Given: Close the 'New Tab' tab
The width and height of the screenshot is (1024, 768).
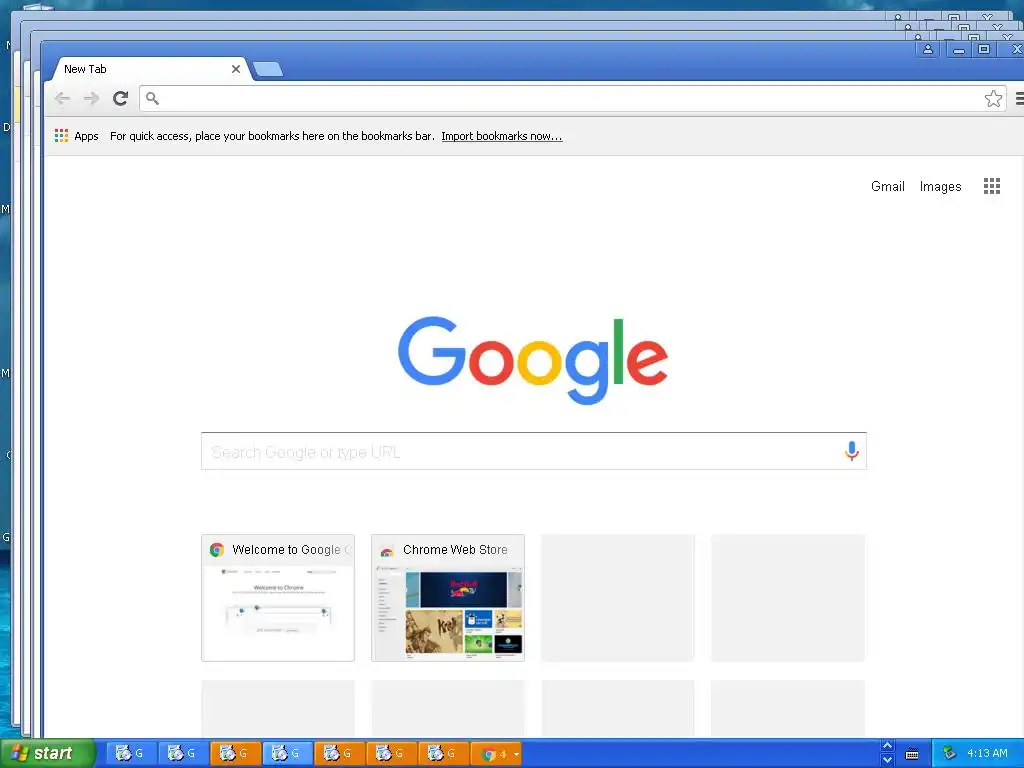Looking at the screenshot, I should (x=236, y=69).
